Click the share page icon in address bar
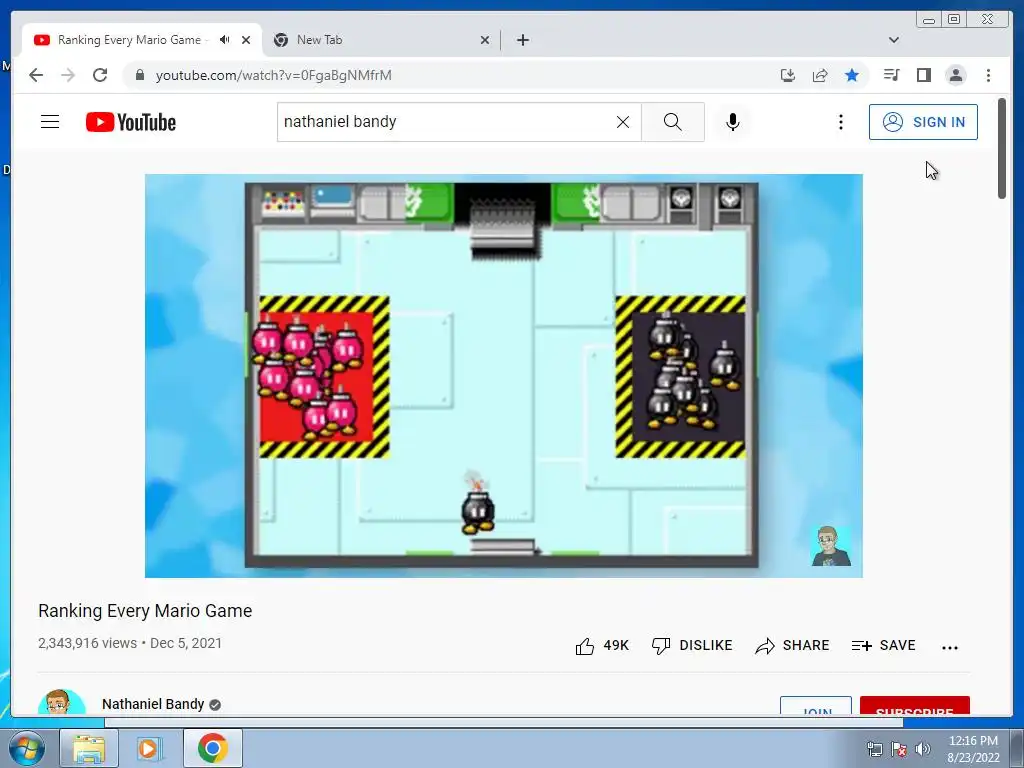Image resolution: width=1024 pixels, height=768 pixels. (820, 75)
